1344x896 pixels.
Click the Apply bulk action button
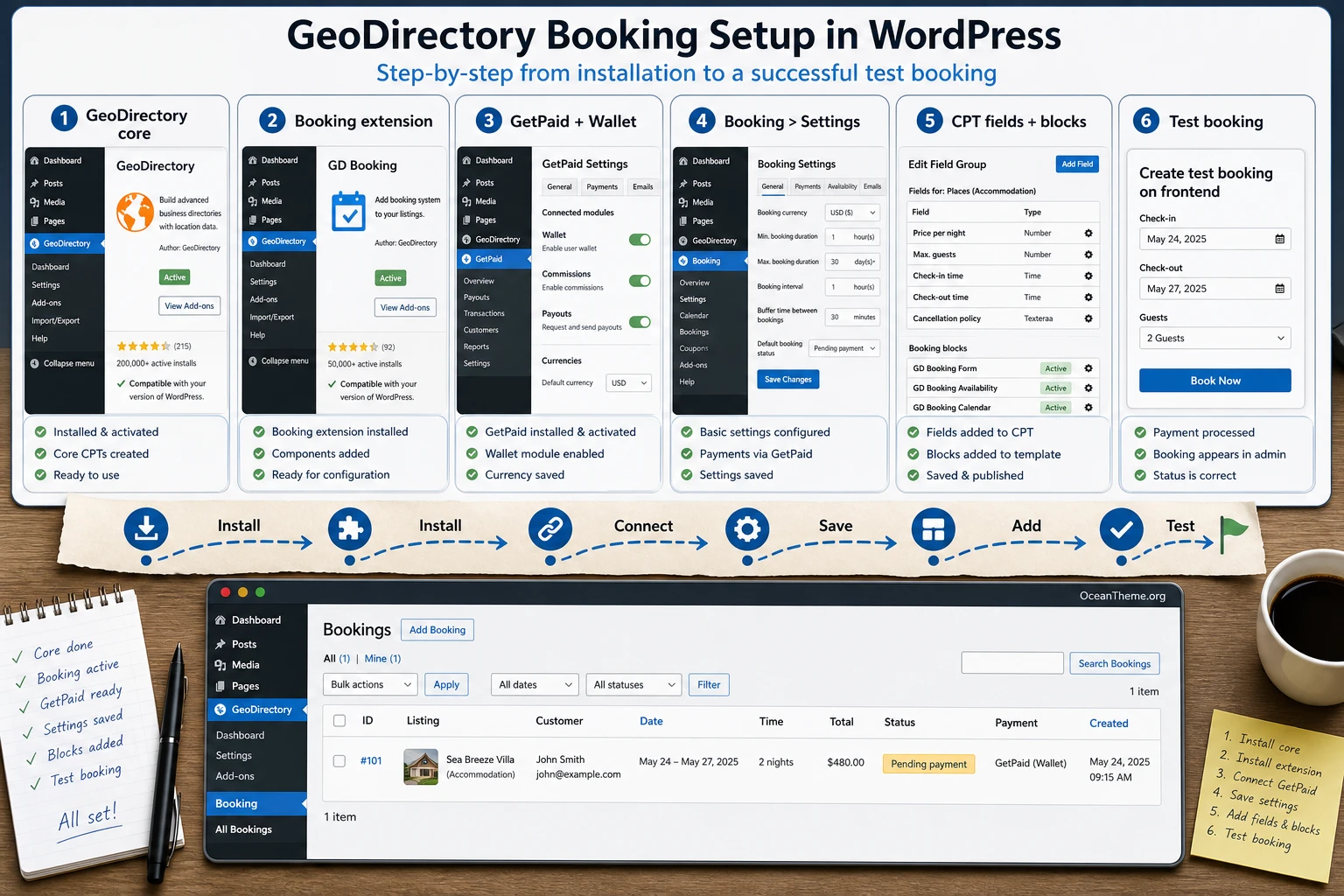click(x=446, y=685)
